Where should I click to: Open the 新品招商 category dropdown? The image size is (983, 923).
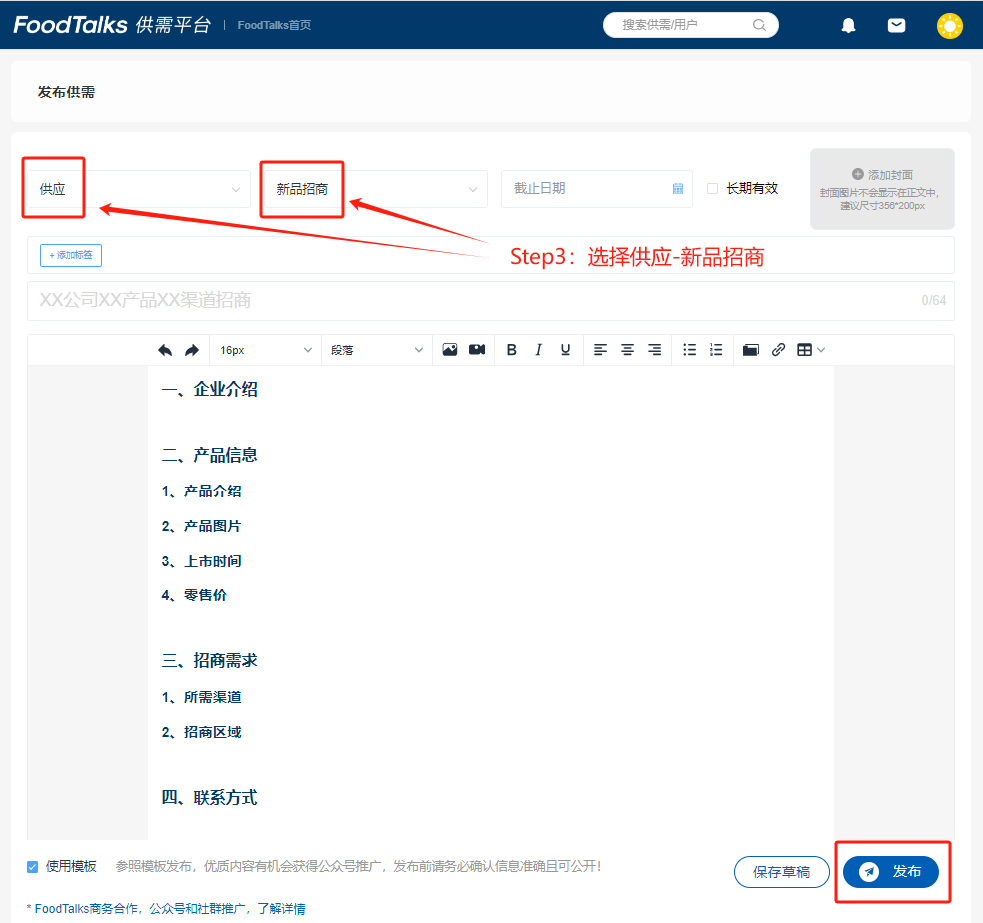click(x=374, y=188)
